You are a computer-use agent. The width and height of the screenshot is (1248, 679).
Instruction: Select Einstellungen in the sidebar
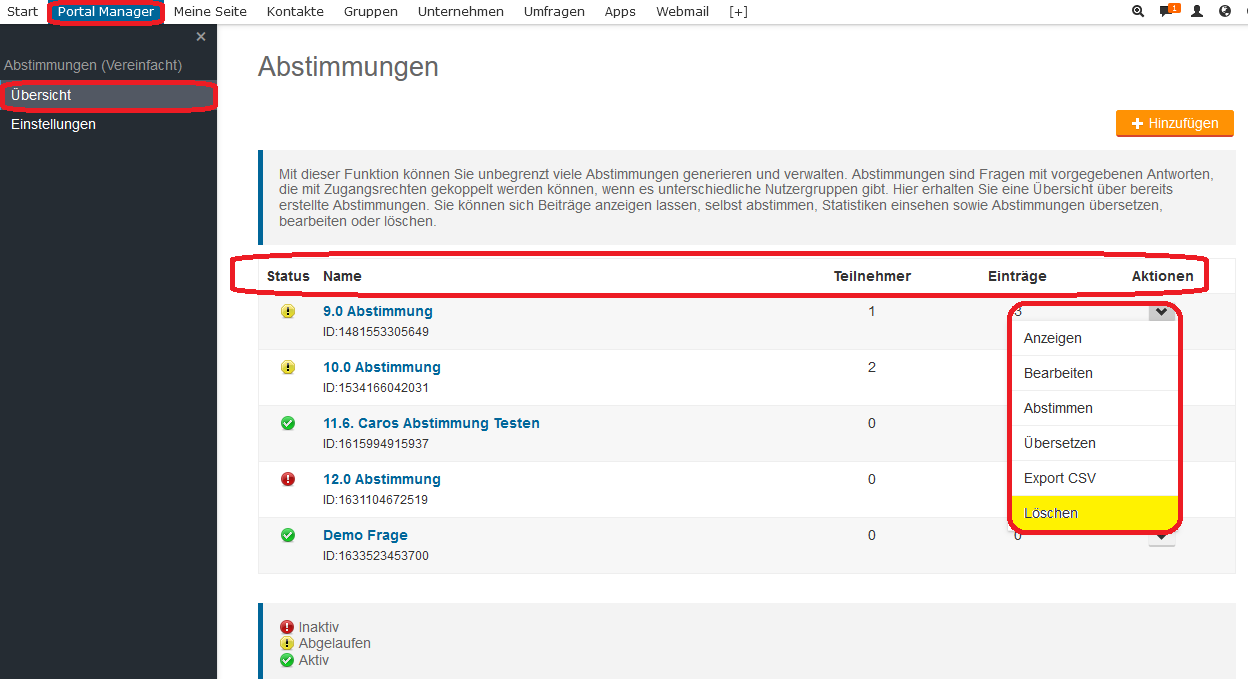108,124
